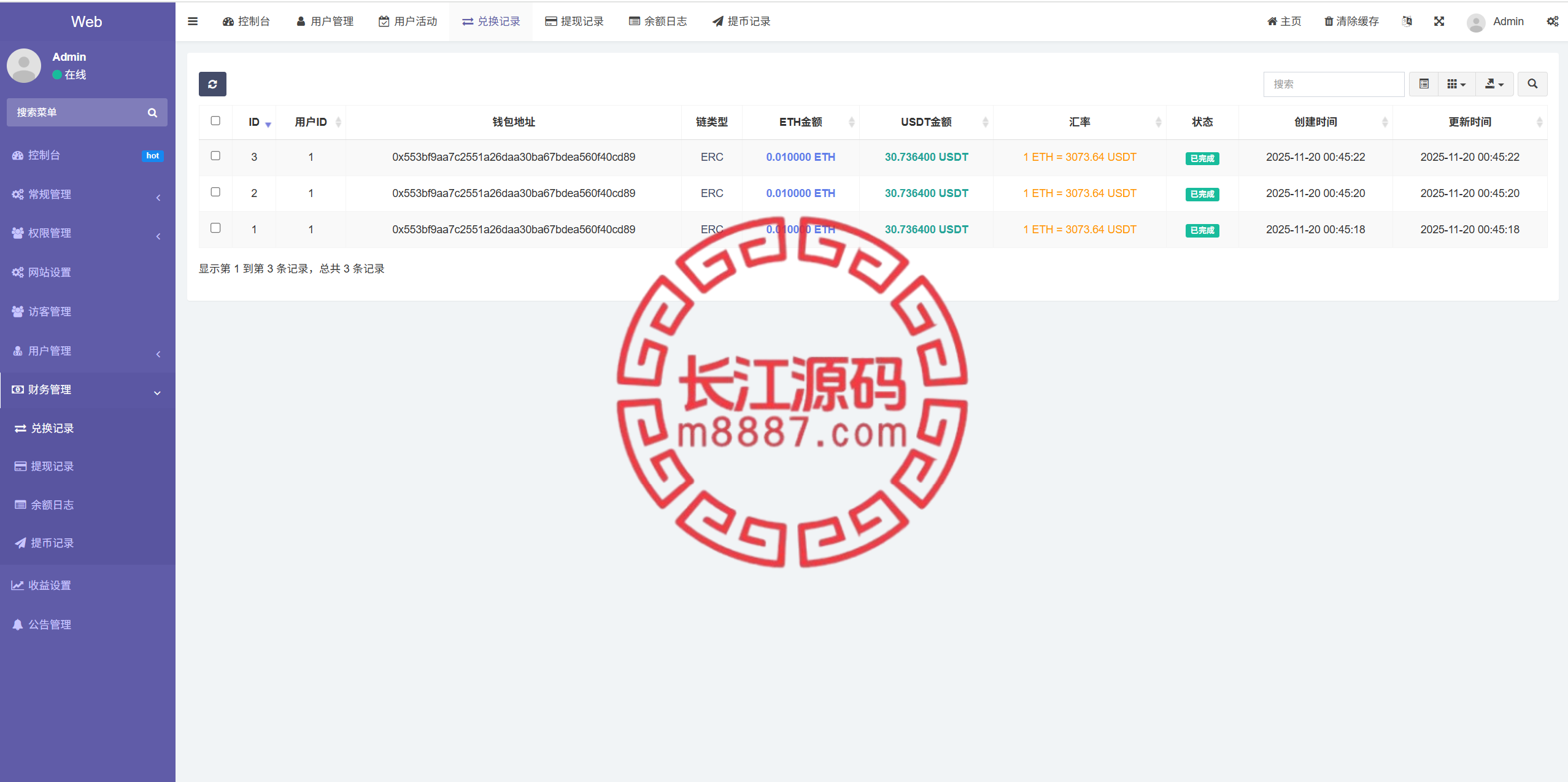Click 30.736400 USDT amount in row 3
1568x782 pixels.
pos(927,157)
